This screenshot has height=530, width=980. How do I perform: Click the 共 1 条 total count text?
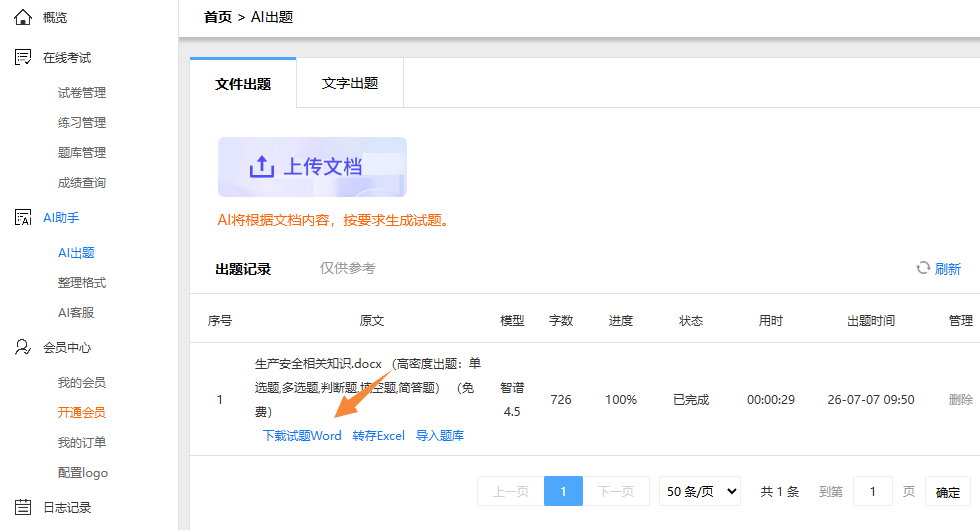[779, 491]
